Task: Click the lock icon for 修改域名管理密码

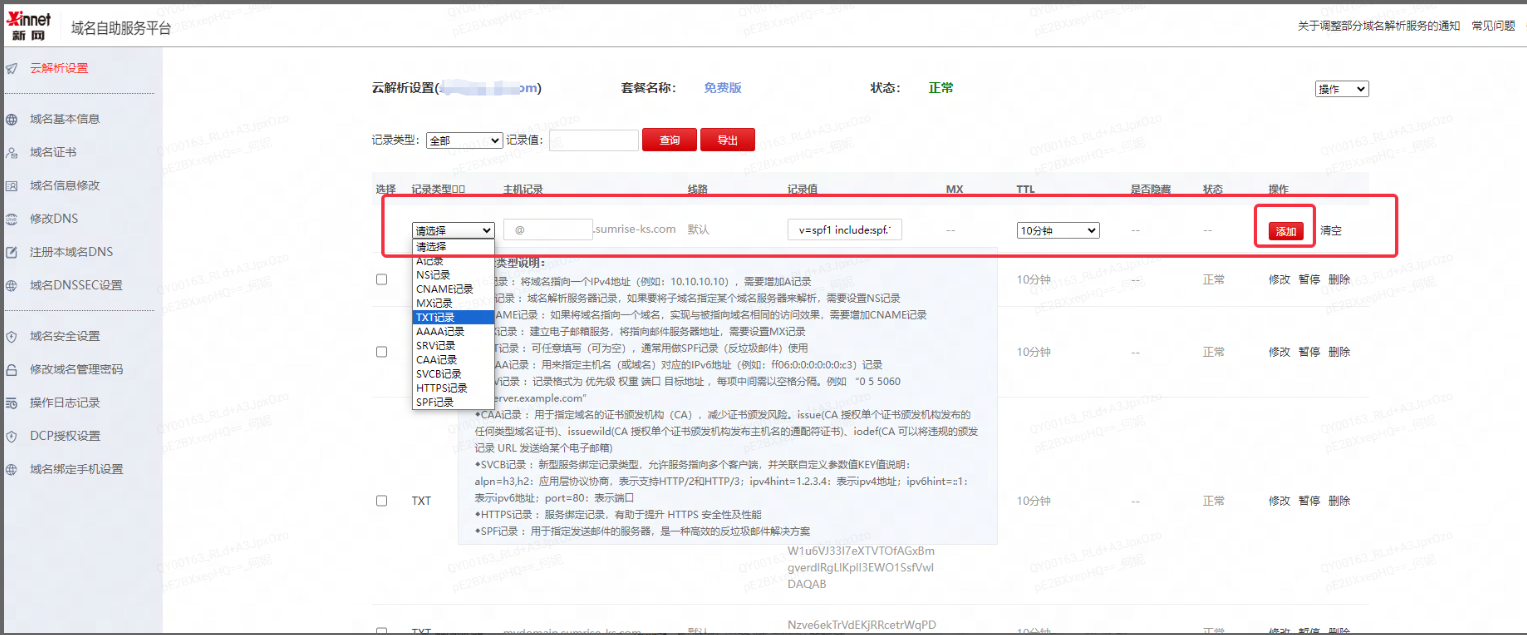Action: pos(12,370)
